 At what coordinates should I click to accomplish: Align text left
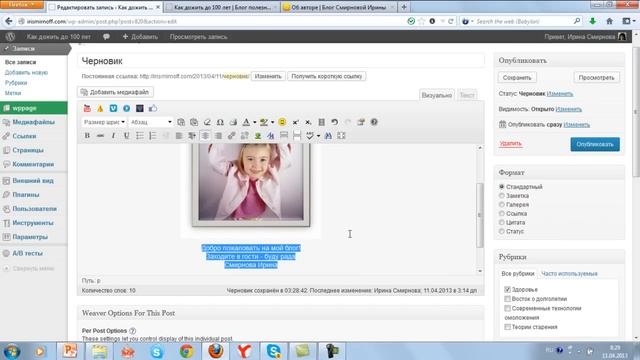point(179,136)
